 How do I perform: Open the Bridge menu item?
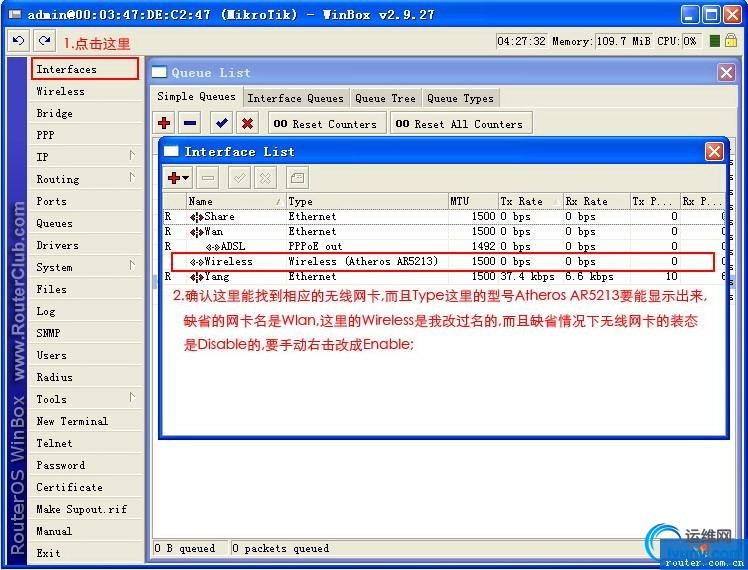86,113
